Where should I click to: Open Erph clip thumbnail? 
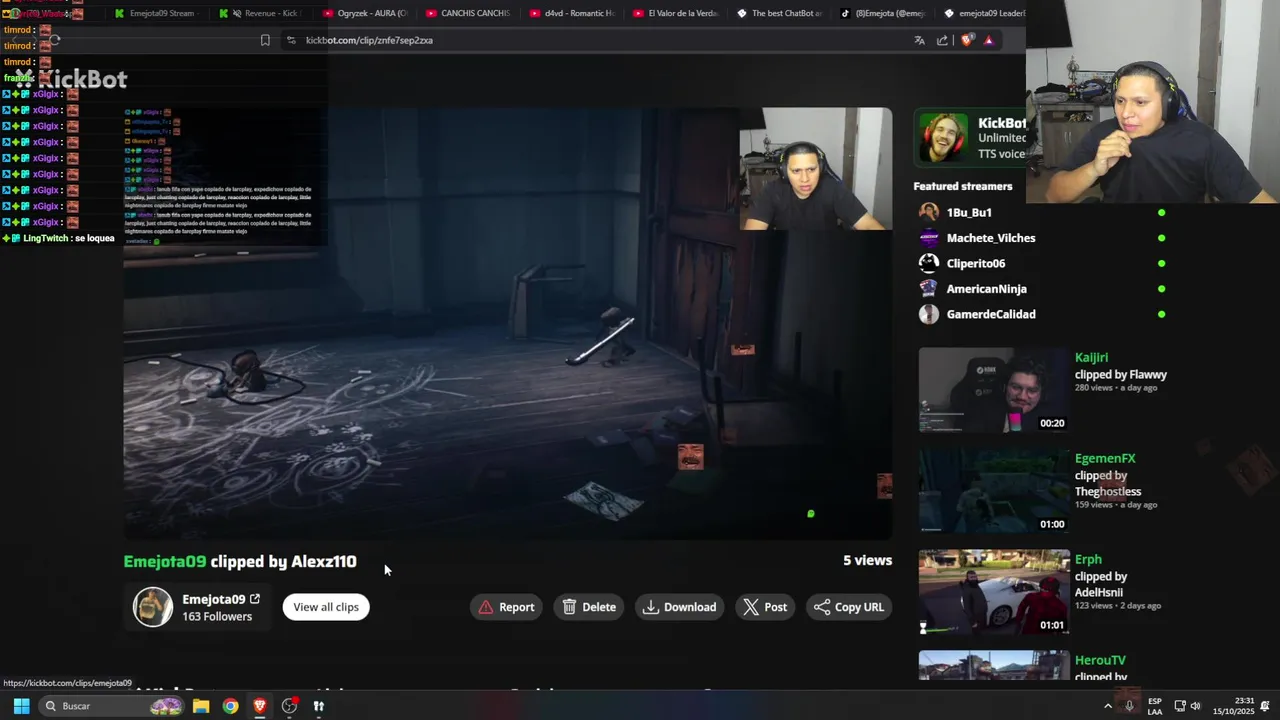[x=994, y=592]
